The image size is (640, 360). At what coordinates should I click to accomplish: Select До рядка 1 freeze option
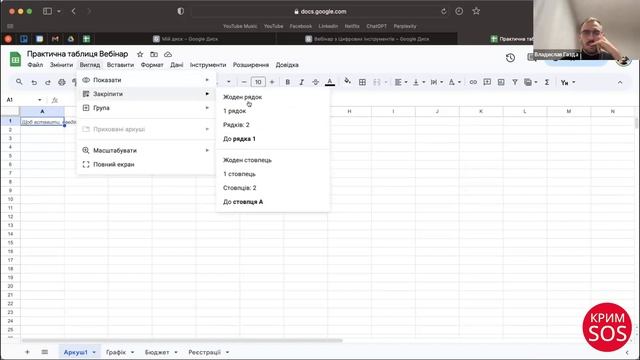273,139
